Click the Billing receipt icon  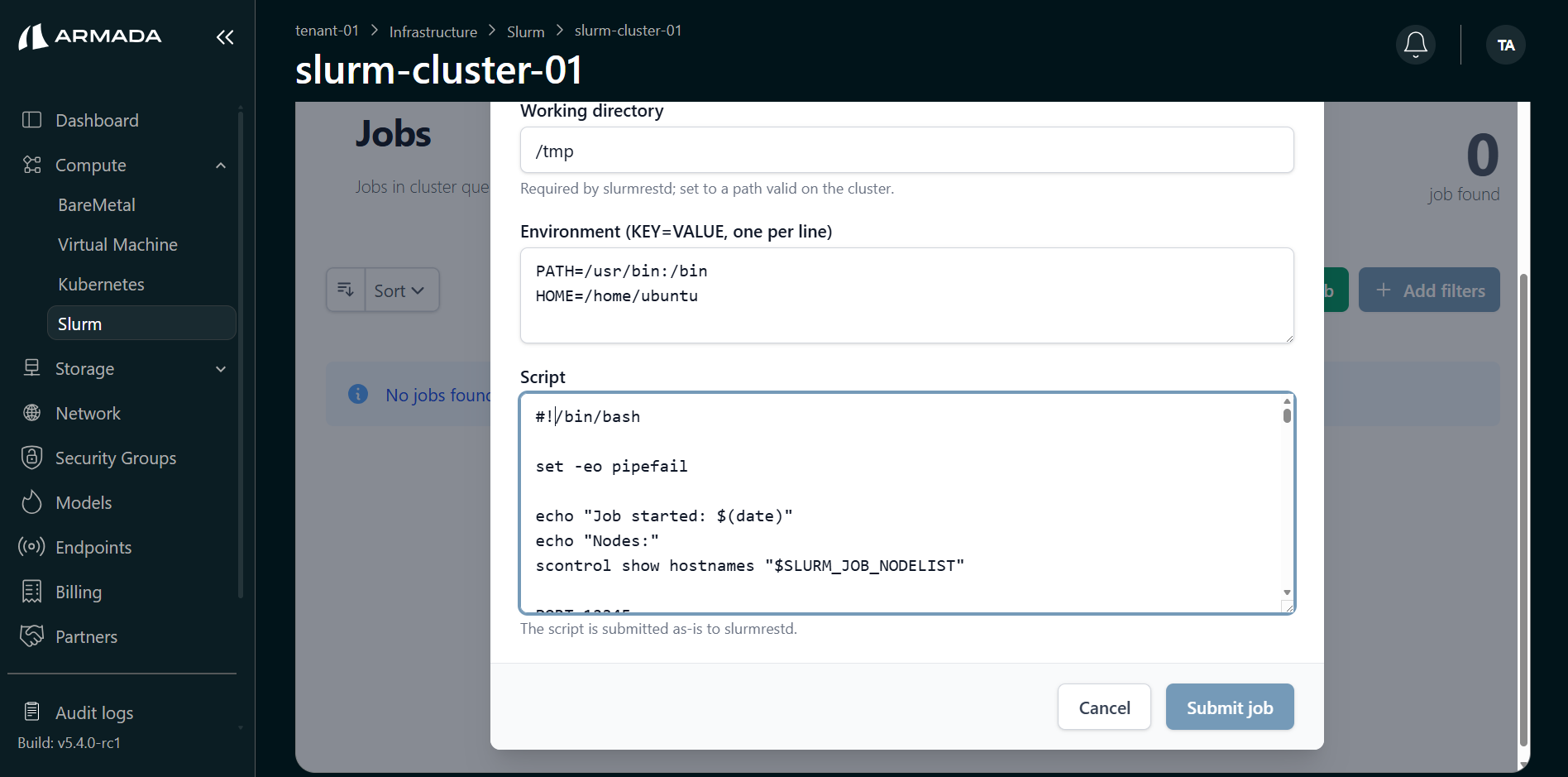tap(31, 592)
